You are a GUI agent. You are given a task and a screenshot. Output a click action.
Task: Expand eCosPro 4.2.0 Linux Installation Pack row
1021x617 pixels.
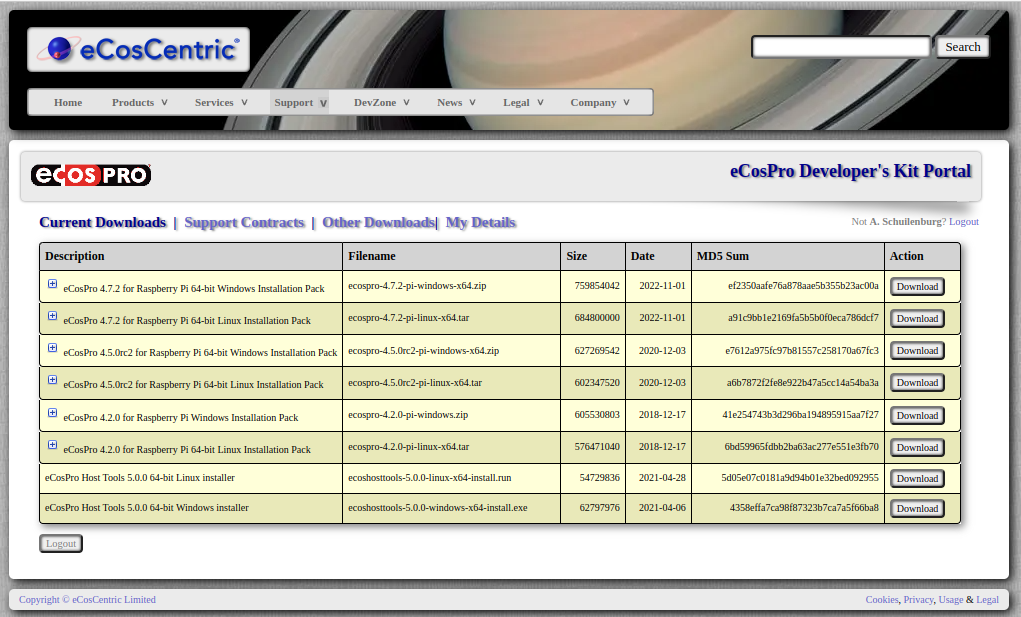pos(52,445)
